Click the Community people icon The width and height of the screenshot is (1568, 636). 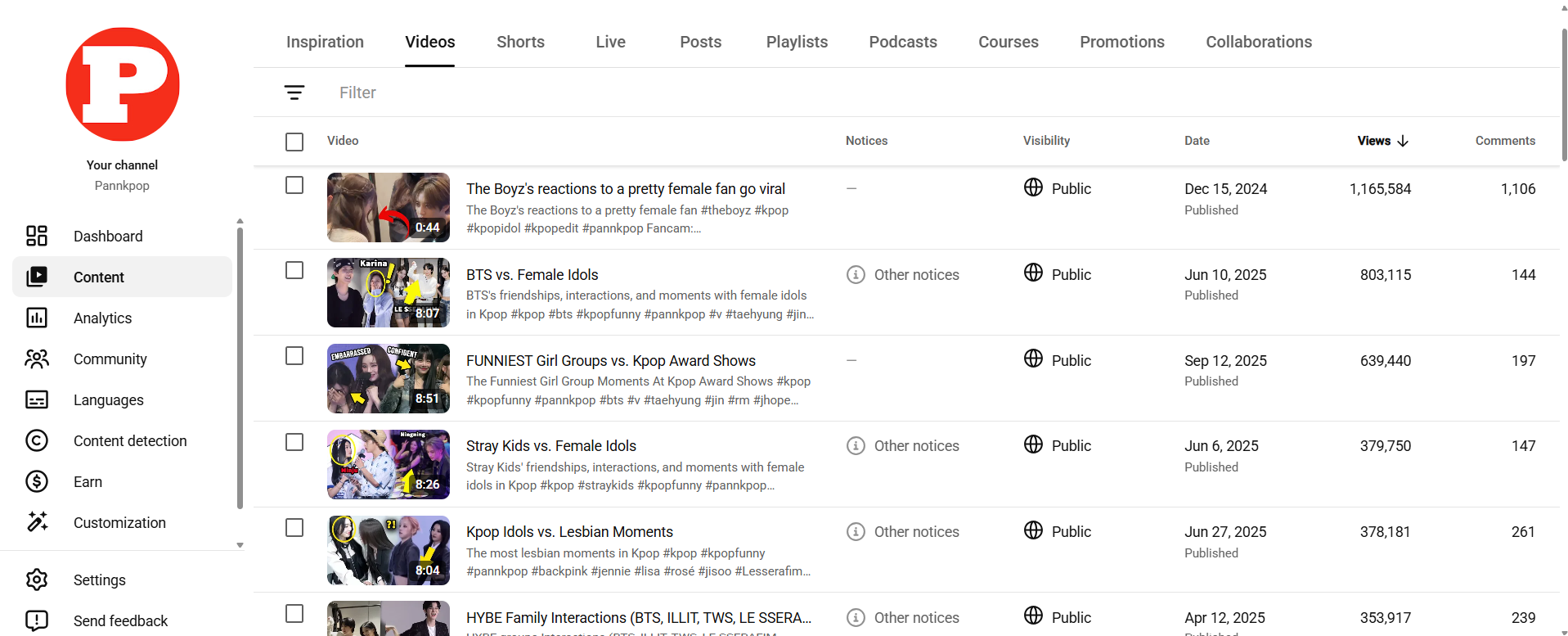pyautogui.click(x=37, y=359)
